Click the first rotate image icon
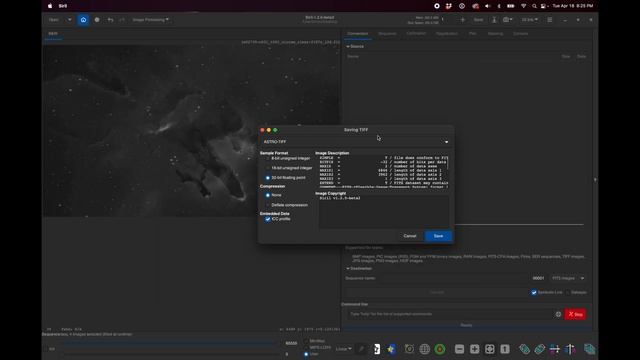640x360 pixels. [524, 349]
